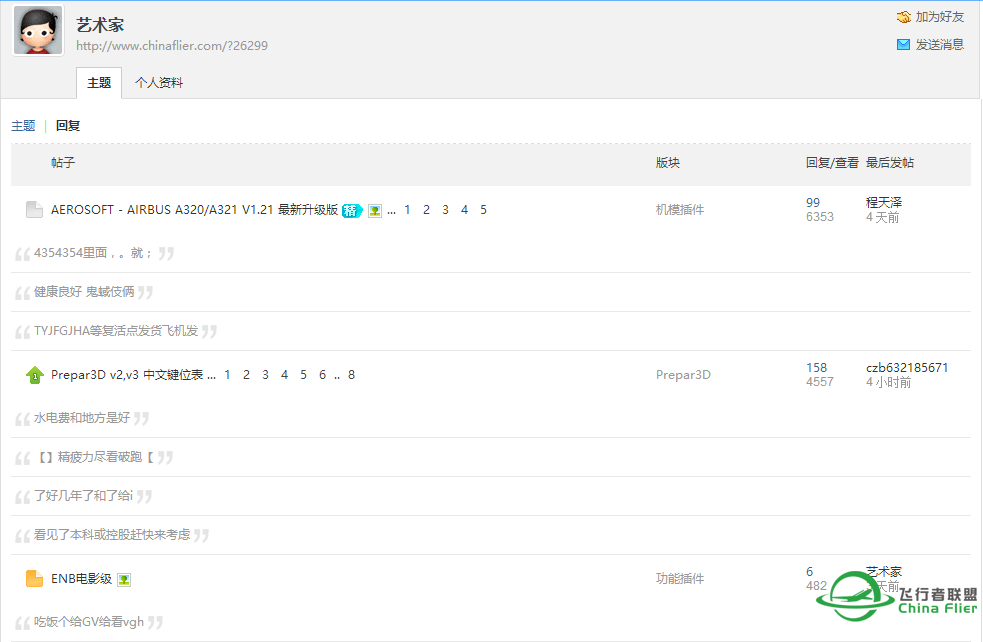Open reply quote 水电费和地方是好
Screen dimensions: 983x642
82,418
